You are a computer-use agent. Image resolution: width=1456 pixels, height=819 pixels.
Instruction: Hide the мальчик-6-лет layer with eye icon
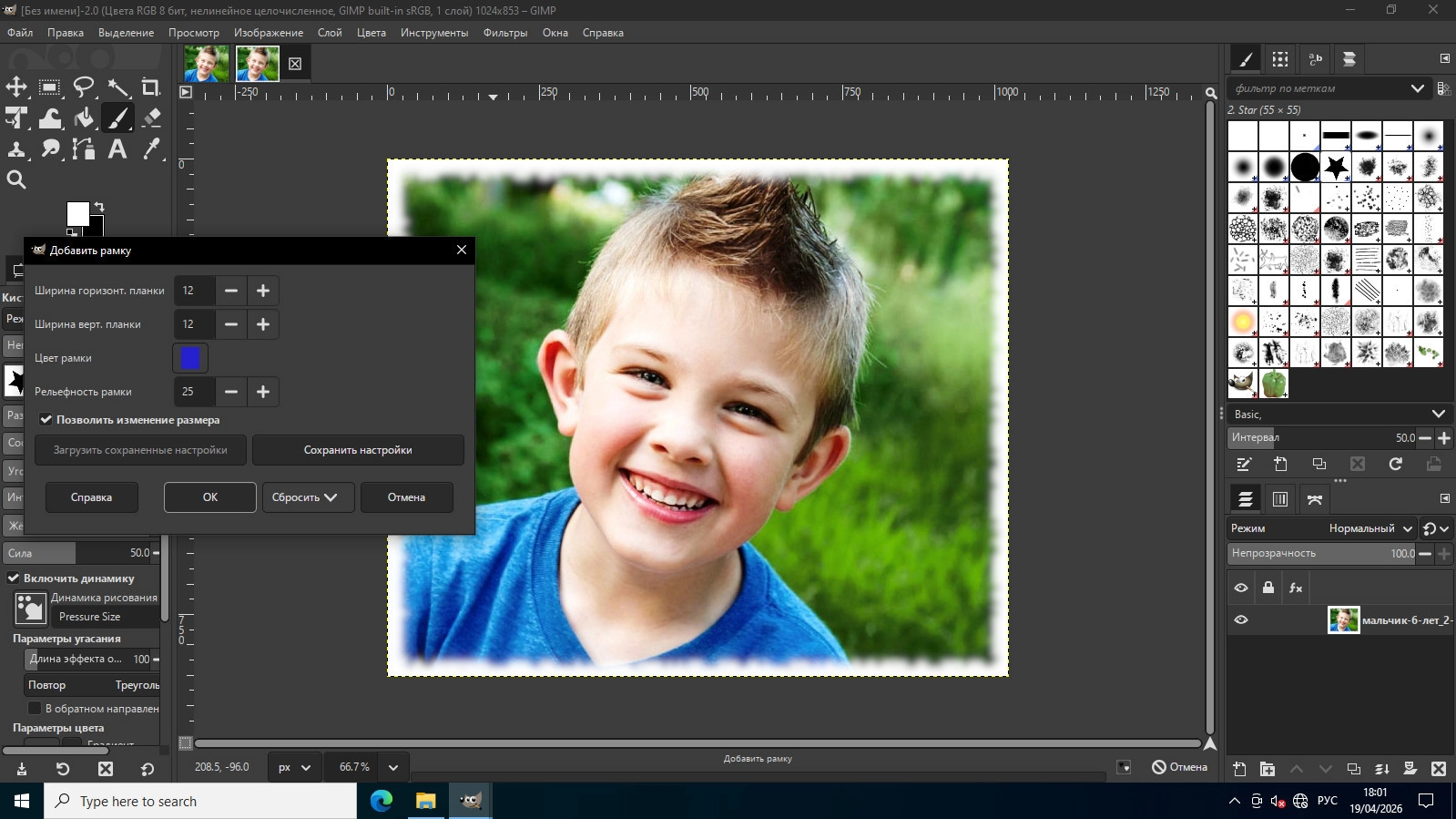pos(1240,619)
